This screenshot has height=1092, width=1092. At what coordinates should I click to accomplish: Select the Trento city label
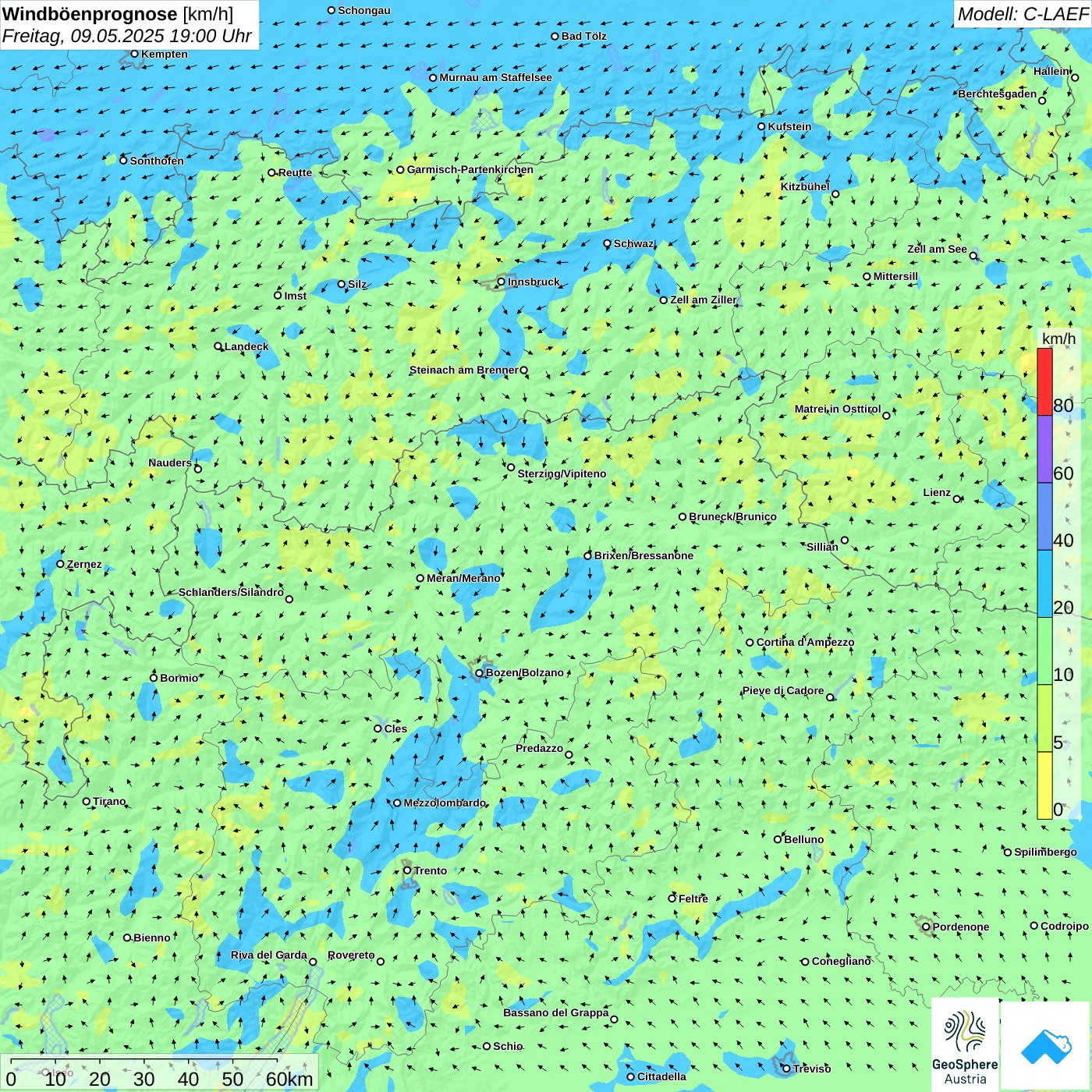(x=431, y=870)
